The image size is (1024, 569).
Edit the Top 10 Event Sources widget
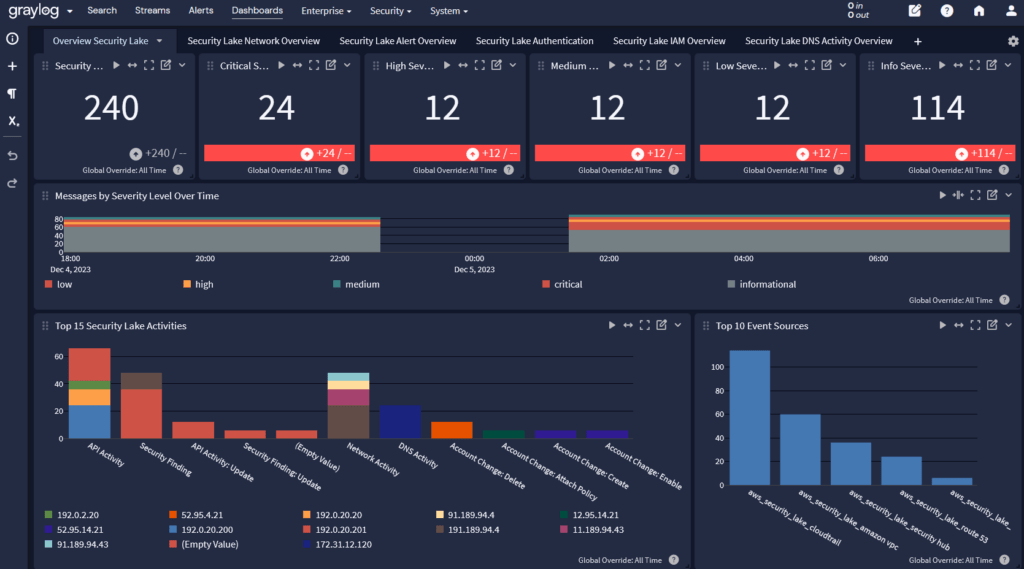coord(991,326)
